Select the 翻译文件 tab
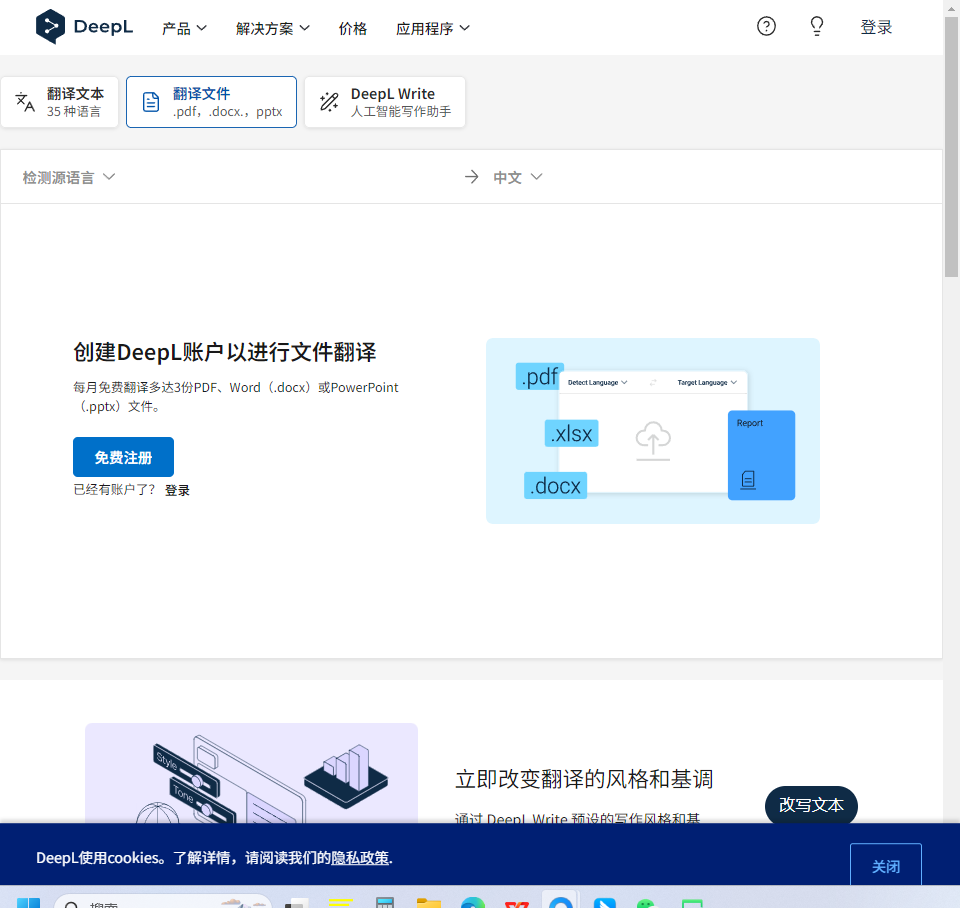Screen dimensions: 960x908 (211, 102)
